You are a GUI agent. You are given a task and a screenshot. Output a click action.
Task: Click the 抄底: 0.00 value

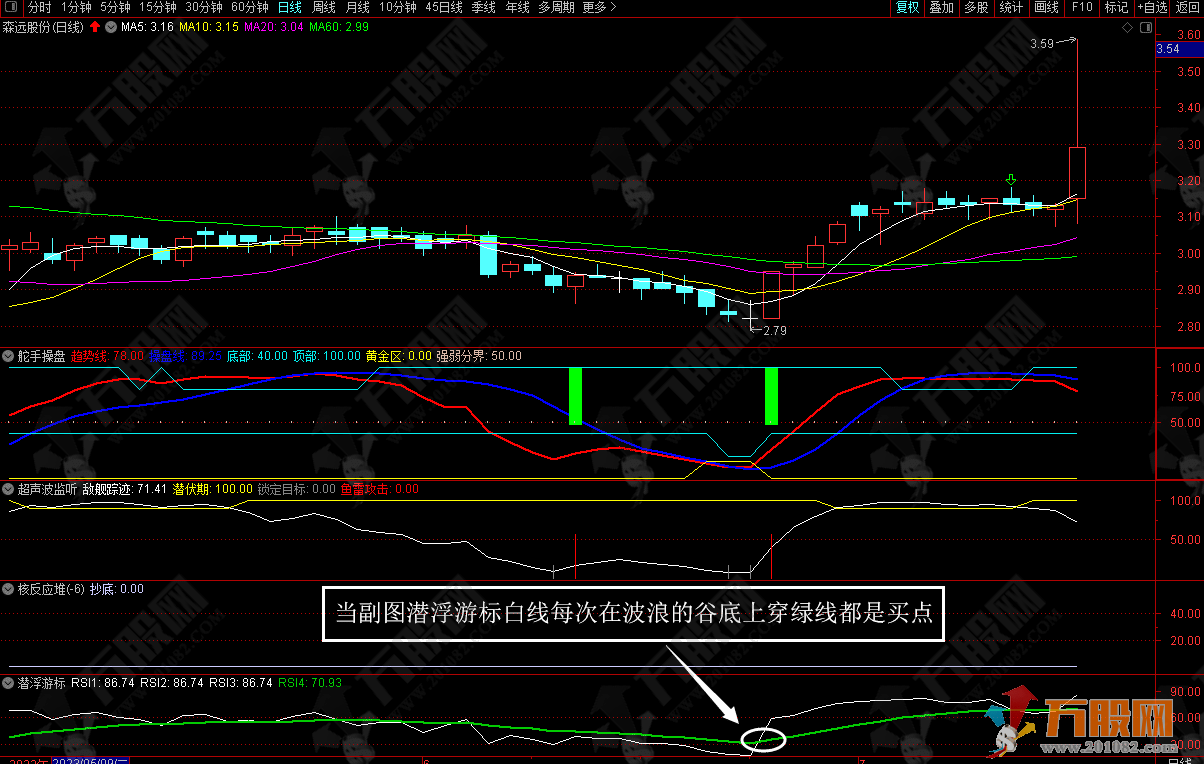(117, 589)
